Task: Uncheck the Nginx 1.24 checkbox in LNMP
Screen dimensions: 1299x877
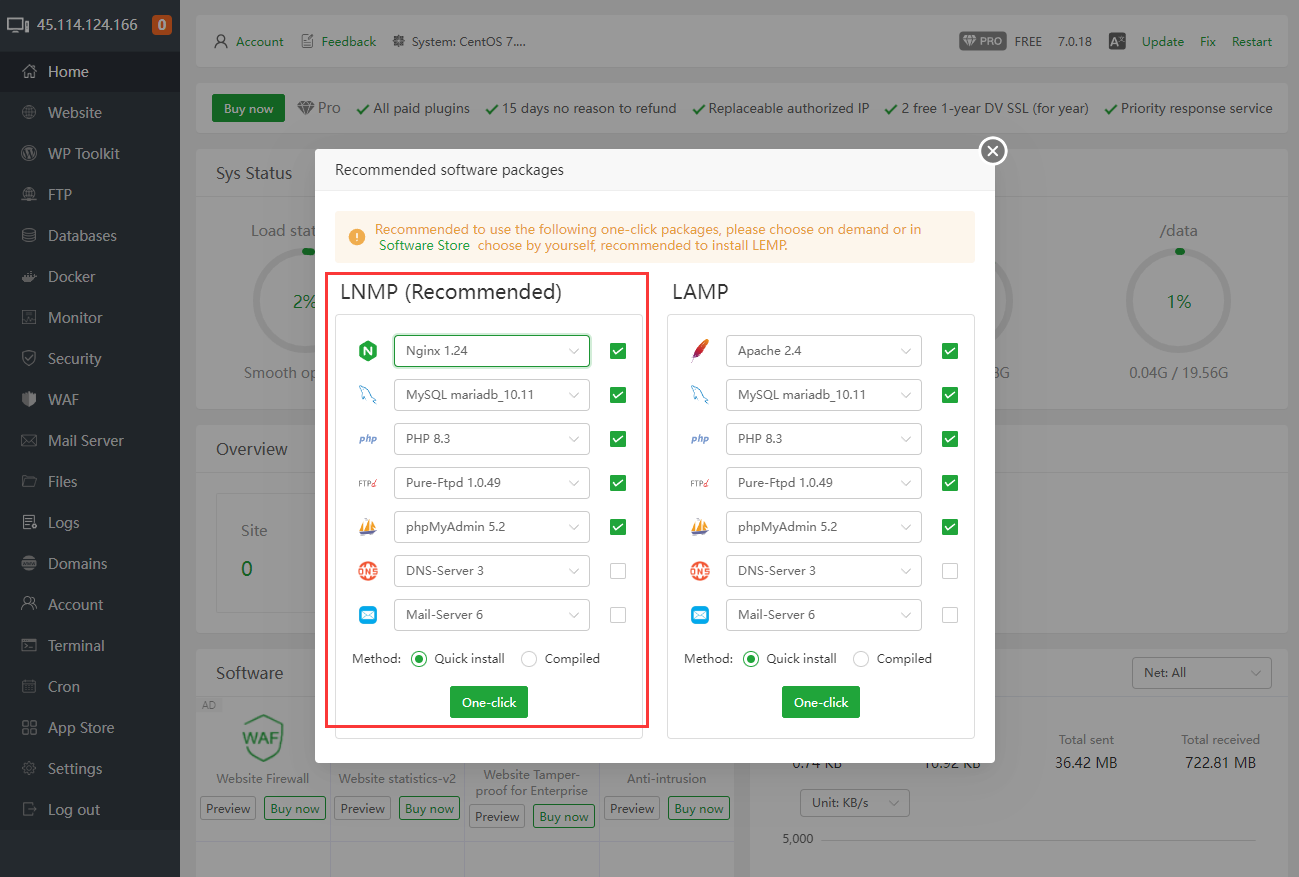Action: (618, 351)
